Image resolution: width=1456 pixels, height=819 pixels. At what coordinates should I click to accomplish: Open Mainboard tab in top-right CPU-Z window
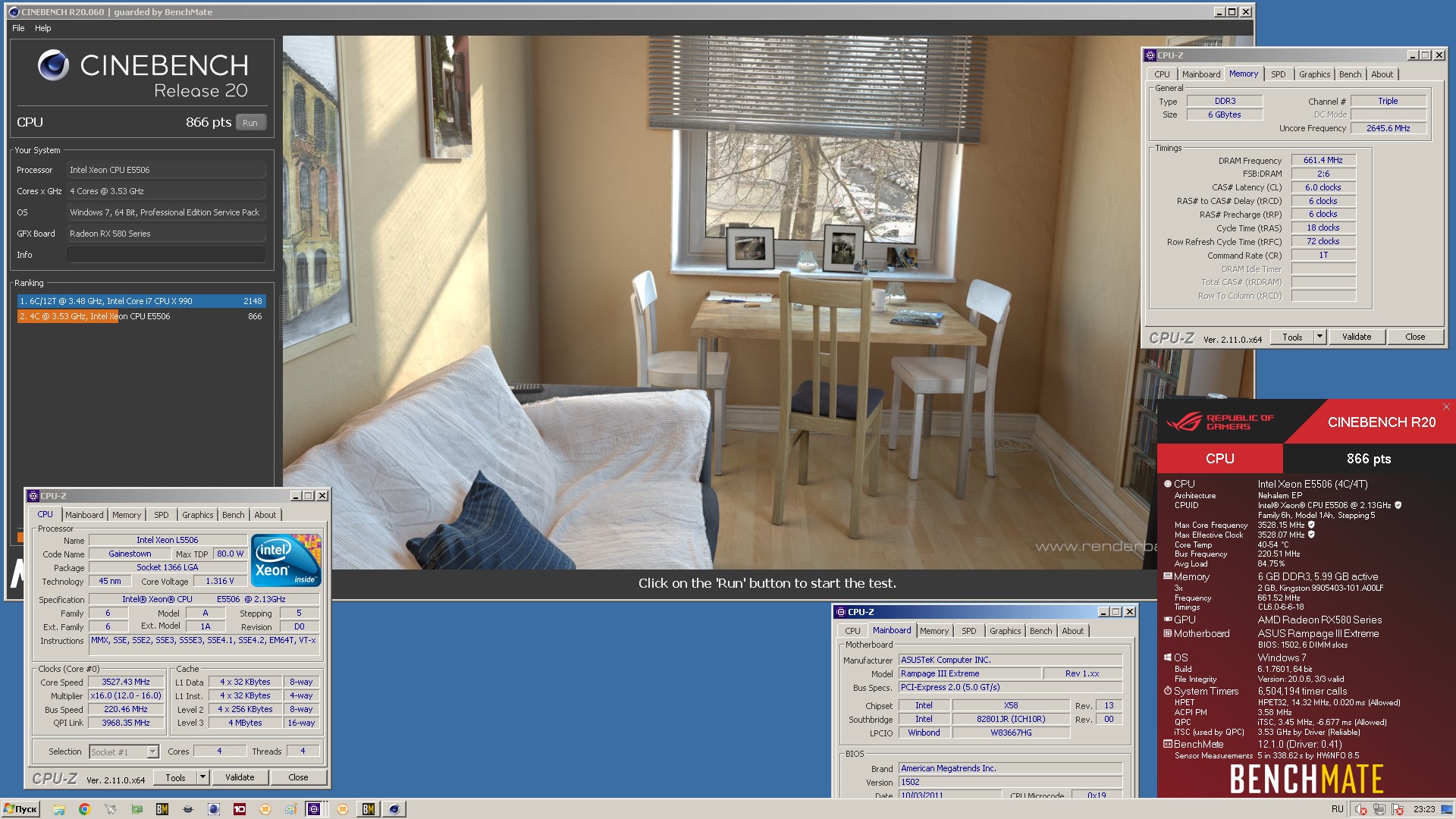coord(1201,74)
